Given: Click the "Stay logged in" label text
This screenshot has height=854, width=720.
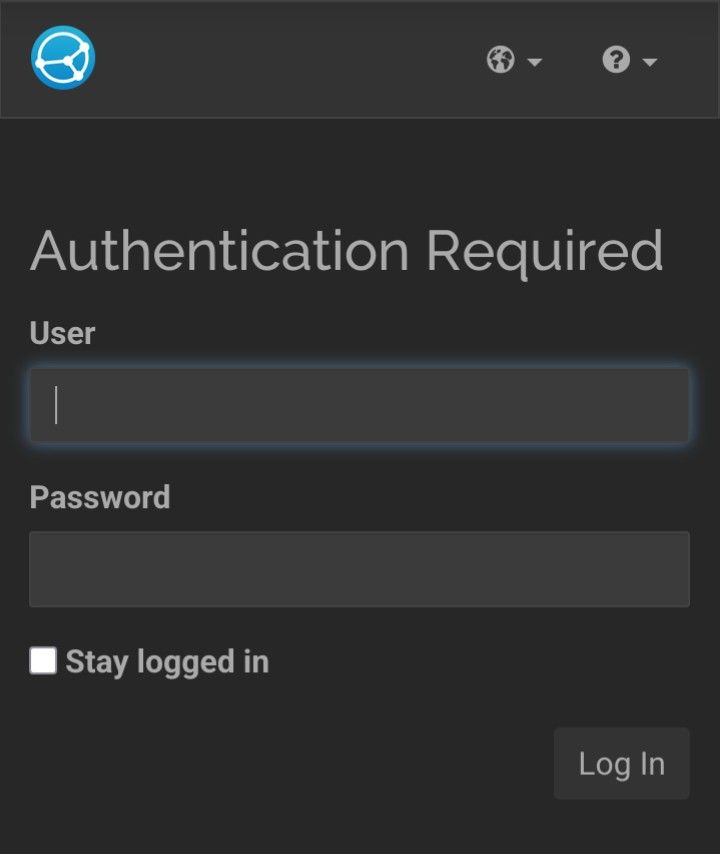Looking at the screenshot, I should click(x=167, y=662).
